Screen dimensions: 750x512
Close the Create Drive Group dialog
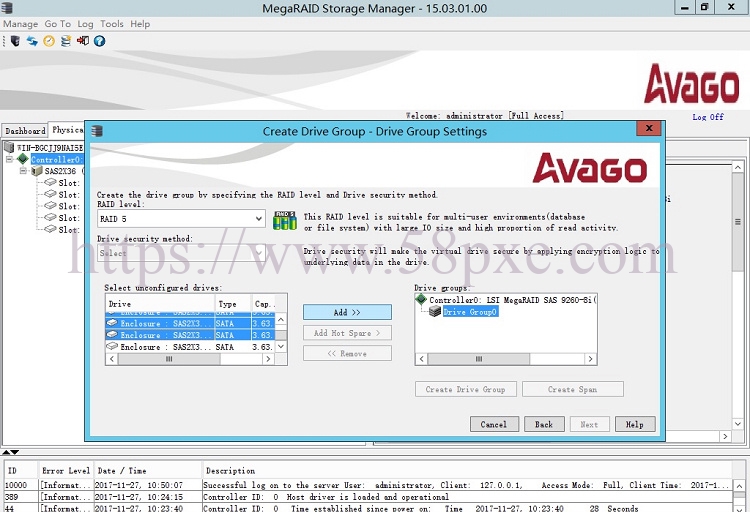tap(649, 128)
